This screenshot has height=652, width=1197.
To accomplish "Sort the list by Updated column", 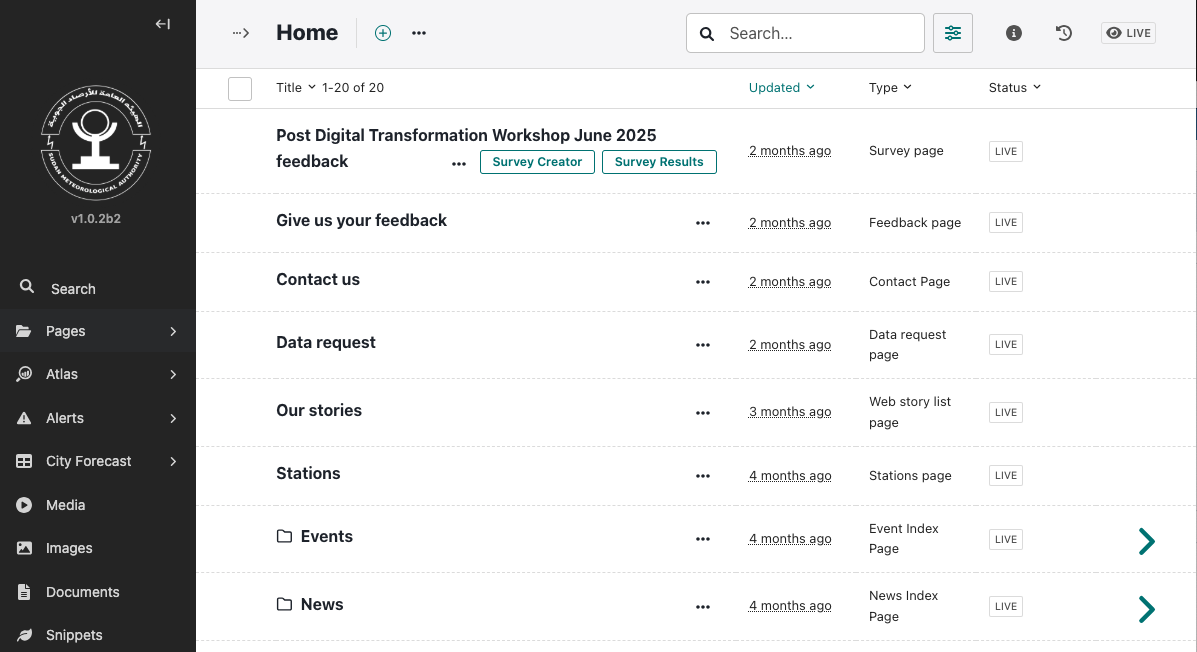I will (x=782, y=87).
